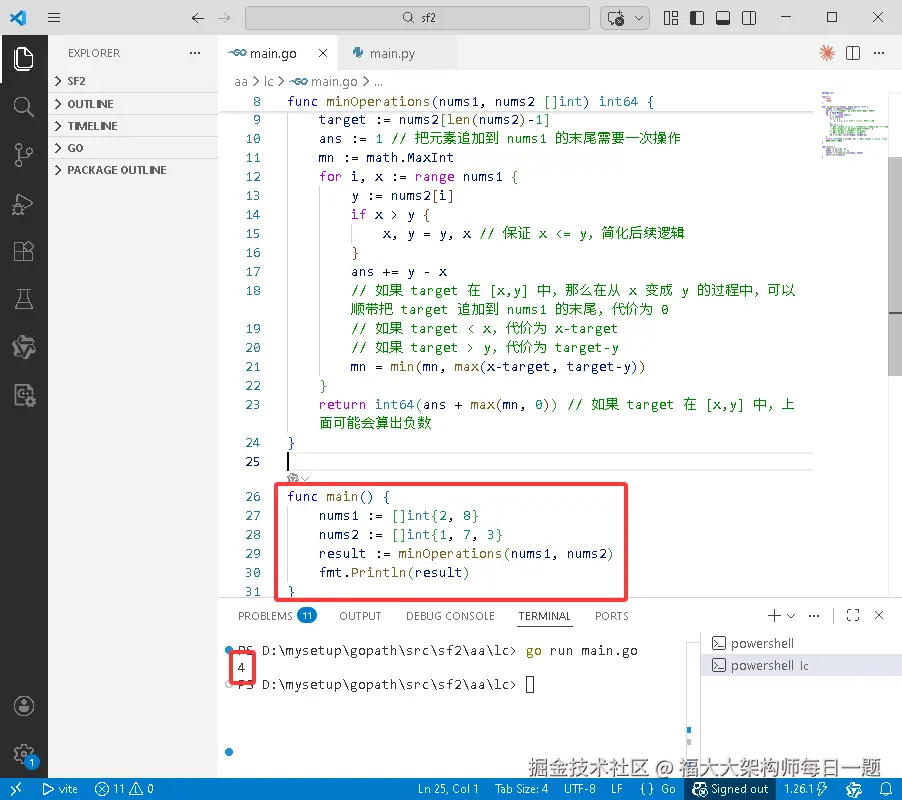Toggle the Primary Side Bar
902x800 pixels.
(697, 18)
